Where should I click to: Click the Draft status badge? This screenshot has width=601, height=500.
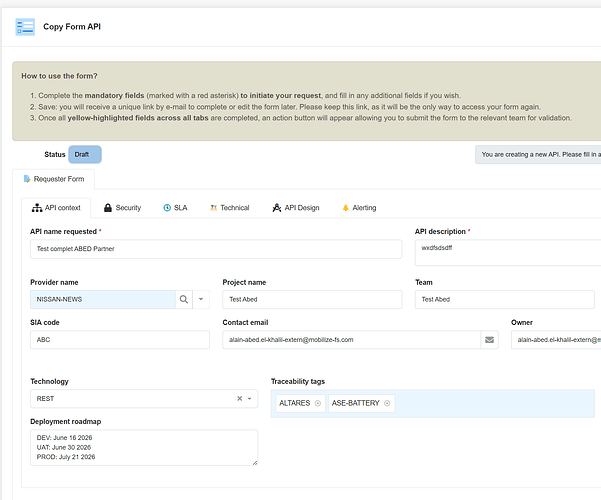(x=85, y=155)
